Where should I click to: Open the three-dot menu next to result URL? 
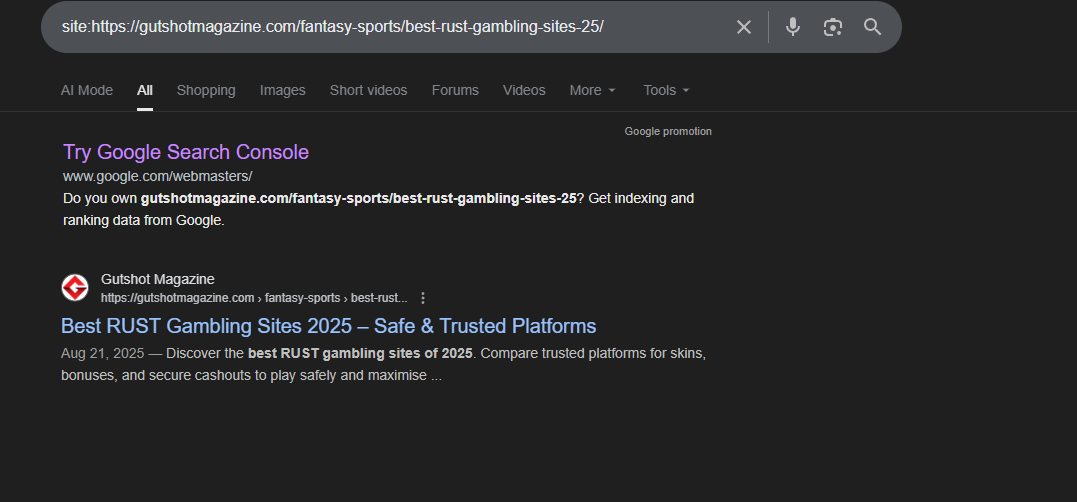pyautogui.click(x=423, y=298)
